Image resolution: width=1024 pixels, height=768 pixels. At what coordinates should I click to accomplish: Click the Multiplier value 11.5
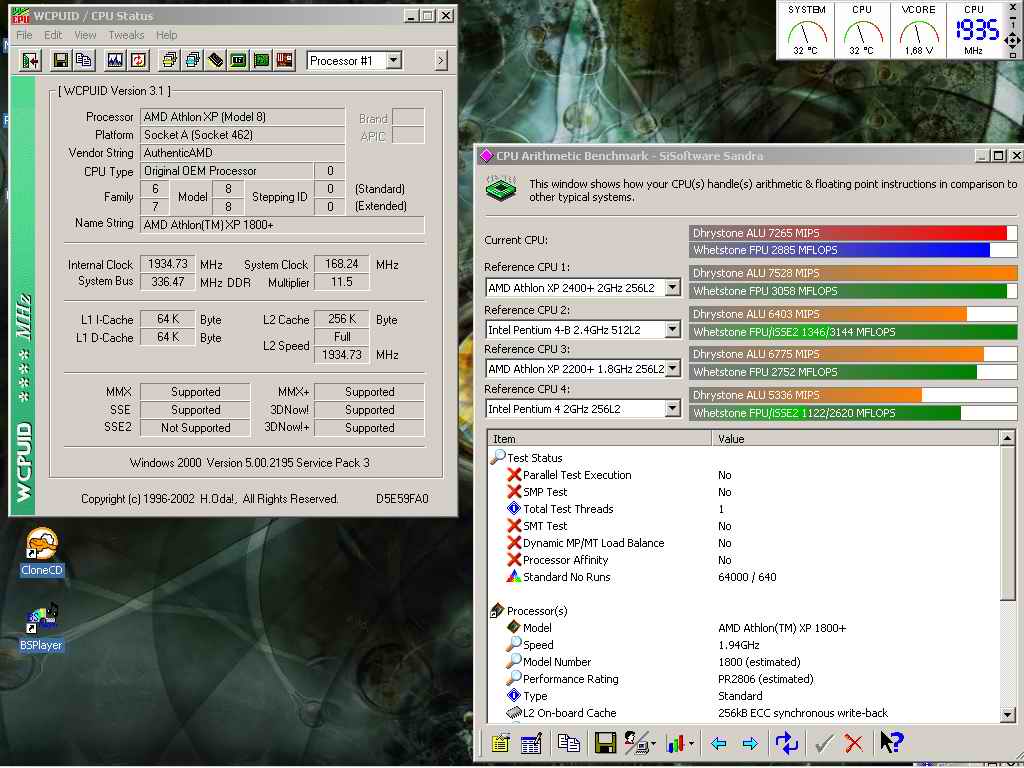point(342,282)
